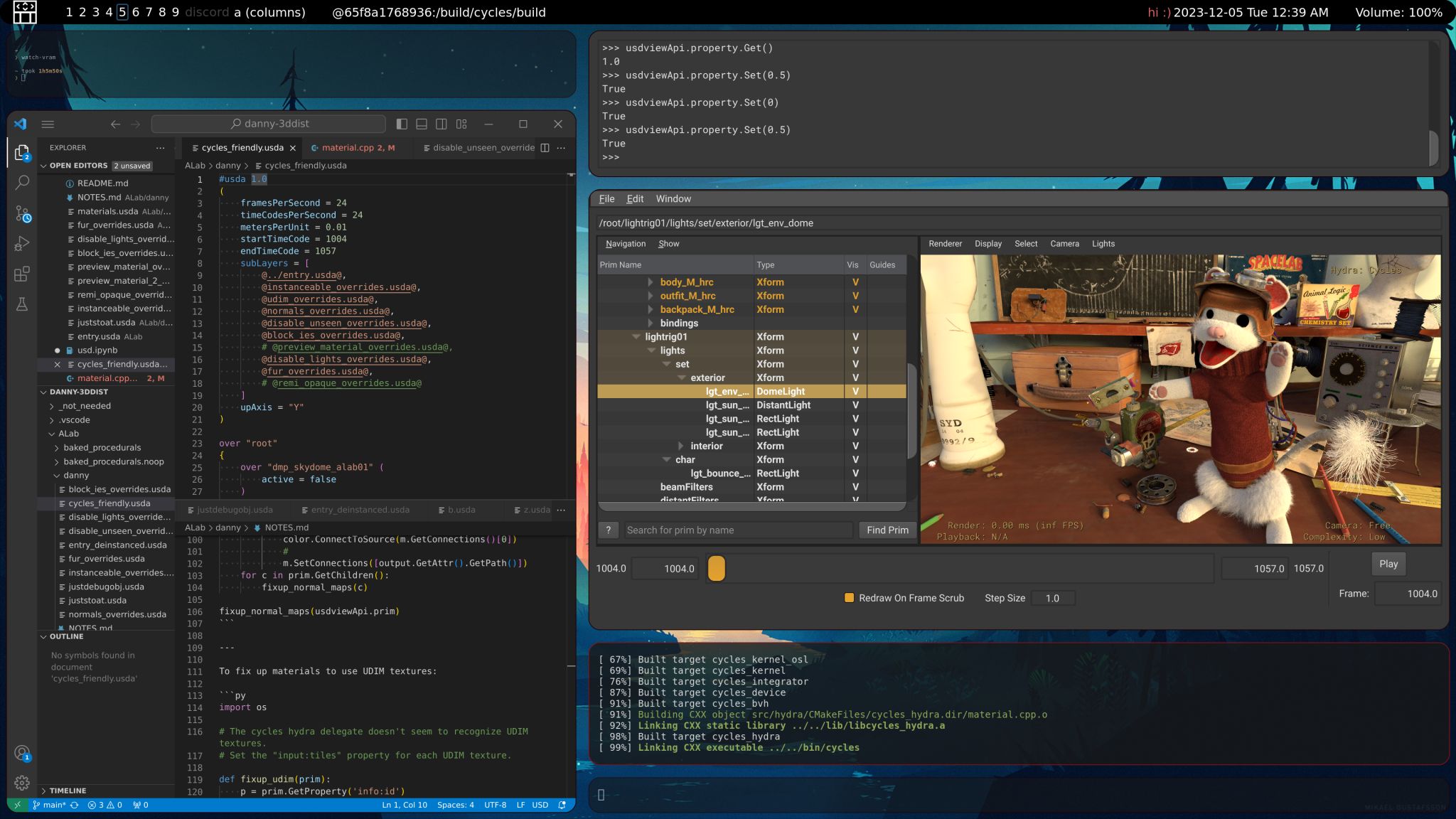This screenshot has width=1456, height=819.
Task: Click the main branch status item
Action: [x=50, y=805]
